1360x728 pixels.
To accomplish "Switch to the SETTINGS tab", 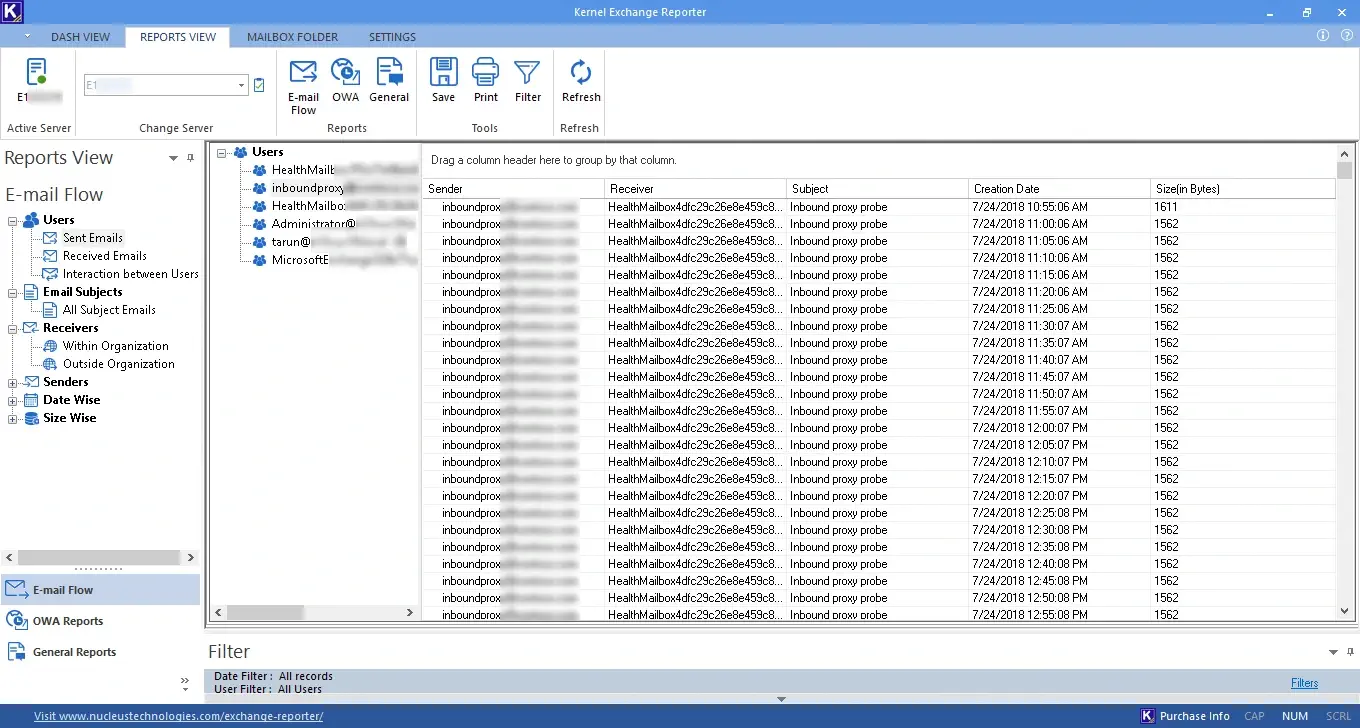I will pos(392,37).
